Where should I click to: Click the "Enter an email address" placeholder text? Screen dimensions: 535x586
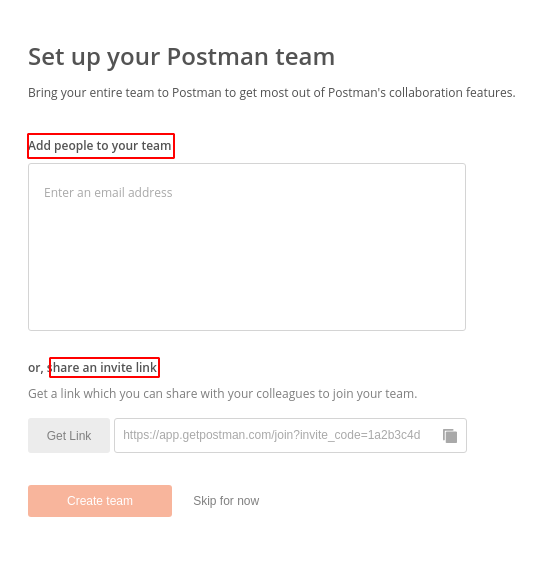tap(108, 192)
